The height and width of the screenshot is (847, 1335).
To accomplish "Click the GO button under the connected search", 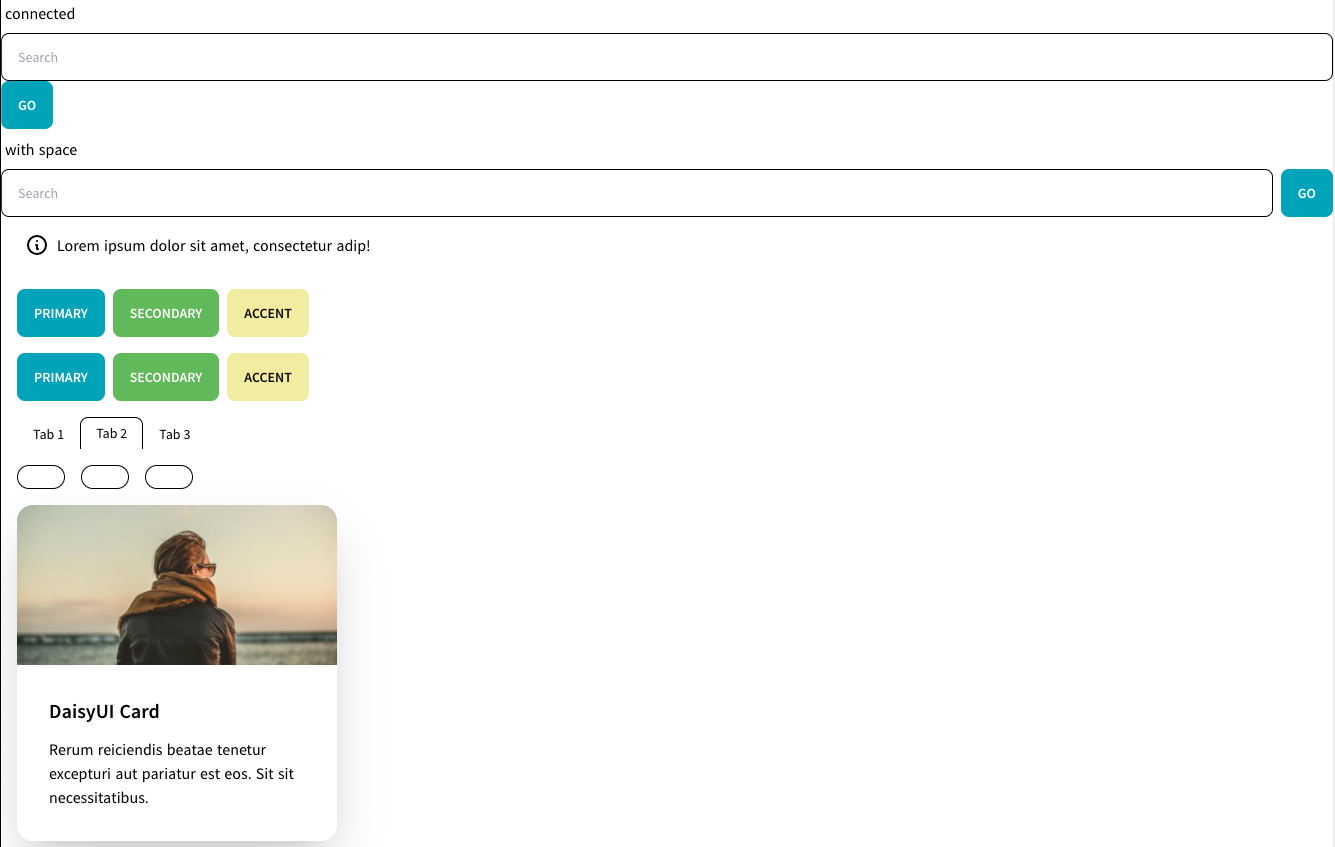I will [27, 104].
